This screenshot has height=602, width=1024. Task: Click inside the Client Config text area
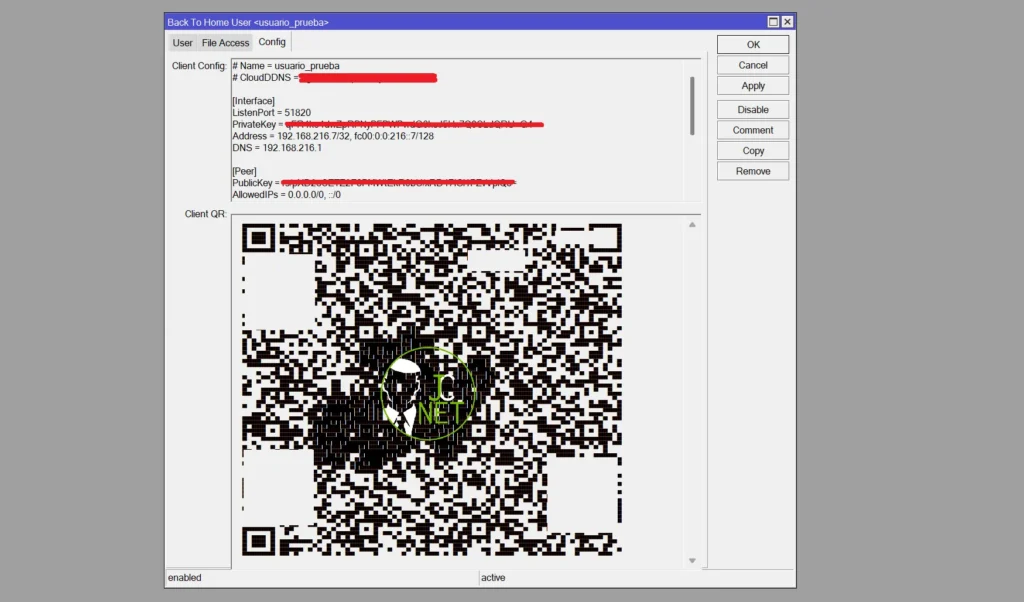click(420, 130)
